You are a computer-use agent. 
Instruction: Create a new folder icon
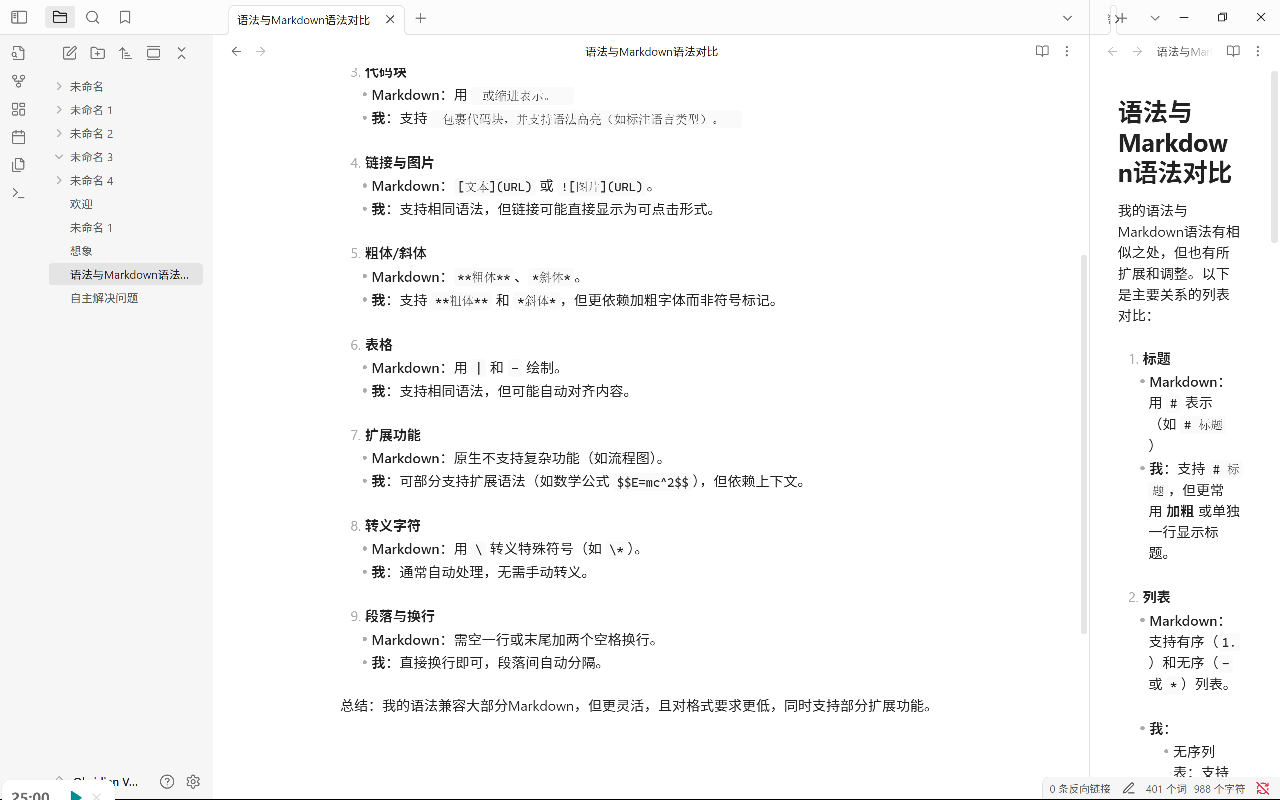pos(98,54)
